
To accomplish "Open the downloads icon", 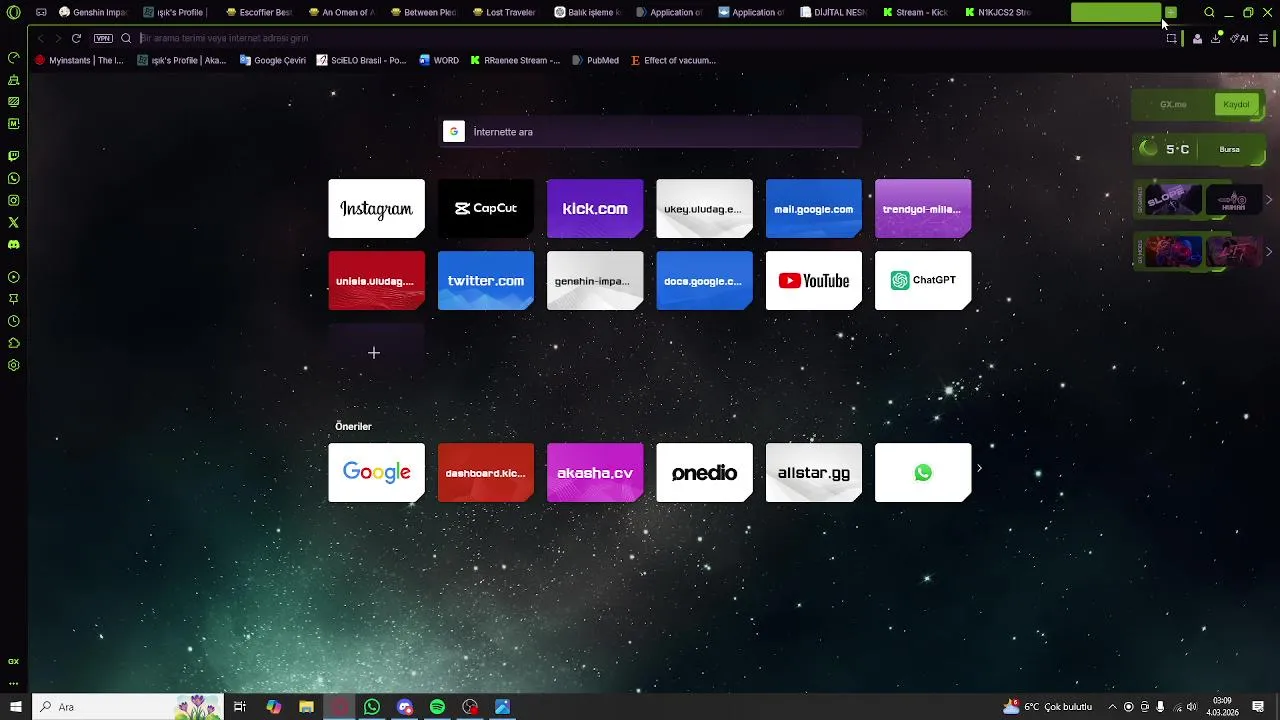I will coord(1216,38).
